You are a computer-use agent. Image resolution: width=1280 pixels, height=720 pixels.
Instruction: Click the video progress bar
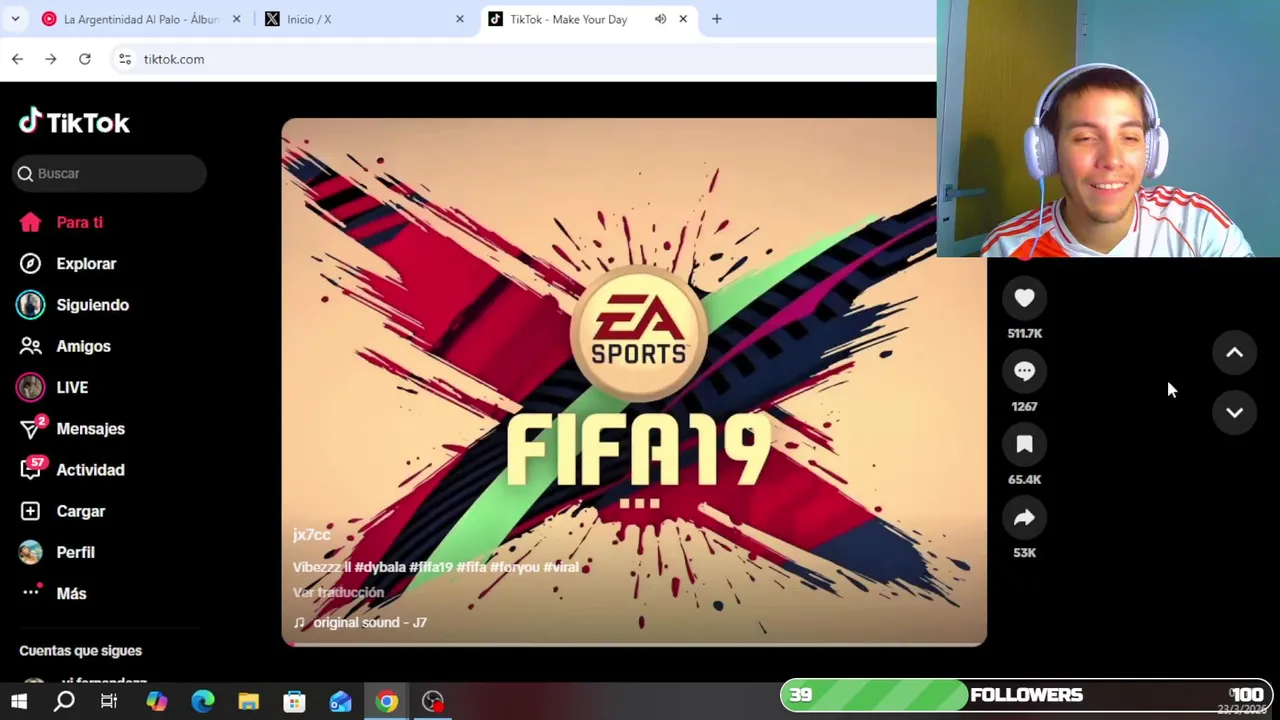(x=634, y=644)
